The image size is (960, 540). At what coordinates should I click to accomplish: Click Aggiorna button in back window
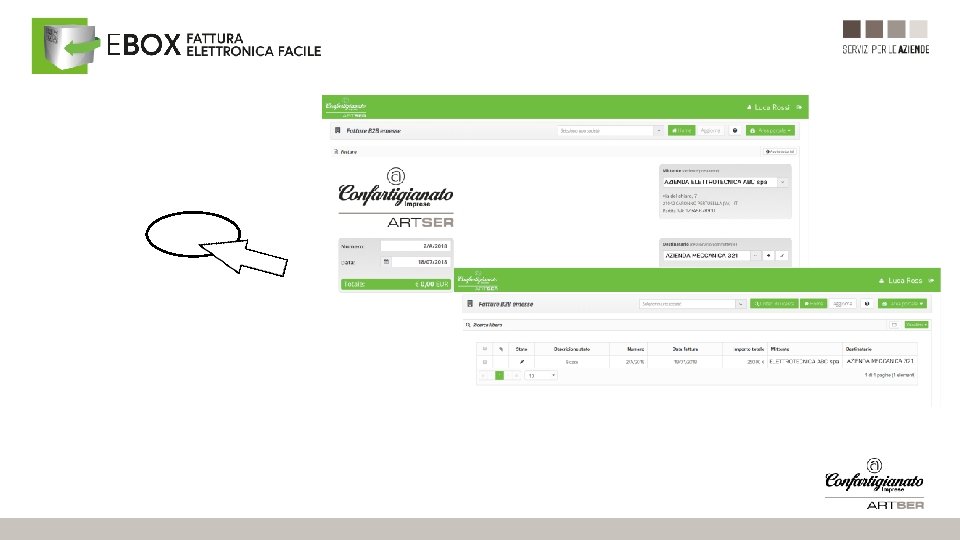point(710,130)
